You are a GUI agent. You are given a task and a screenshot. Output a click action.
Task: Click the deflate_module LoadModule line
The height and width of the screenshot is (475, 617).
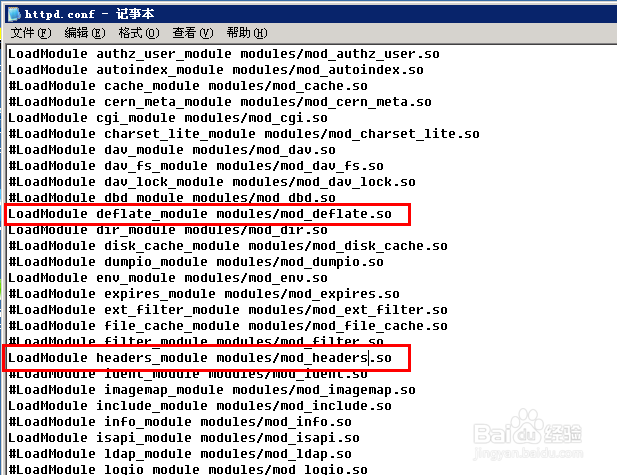coord(200,214)
